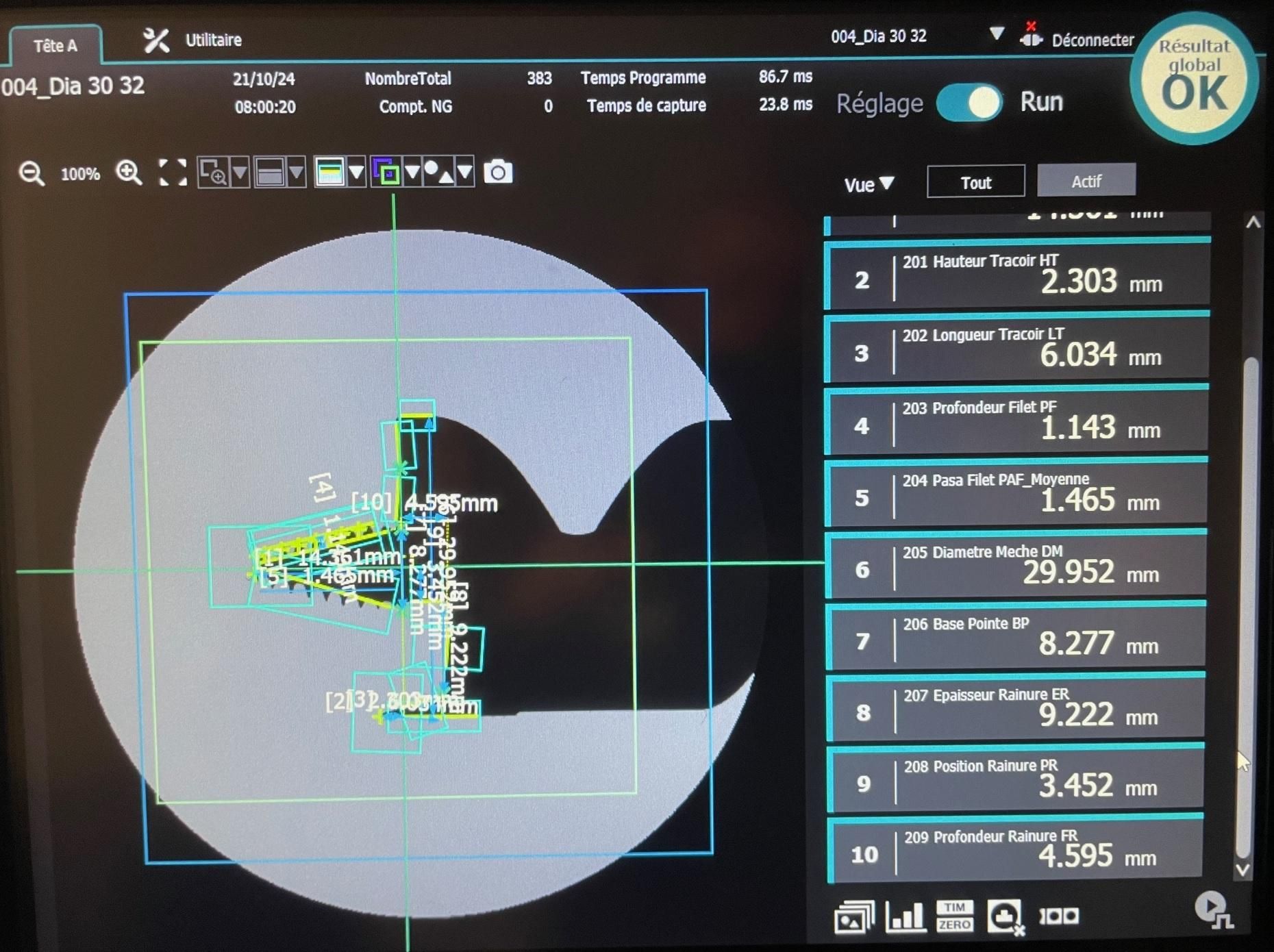Zoom in with the plus magnifier
This screenshot has width=1274, height=952.
coord(129,173)
